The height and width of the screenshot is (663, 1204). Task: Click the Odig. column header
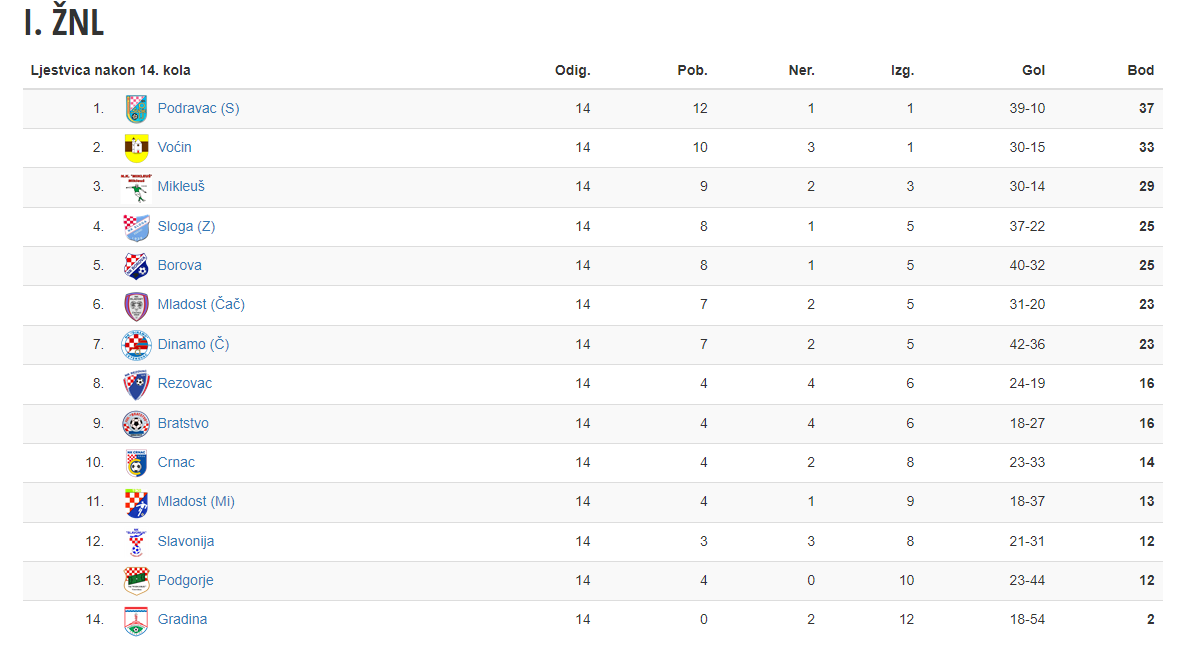(573, 70)
